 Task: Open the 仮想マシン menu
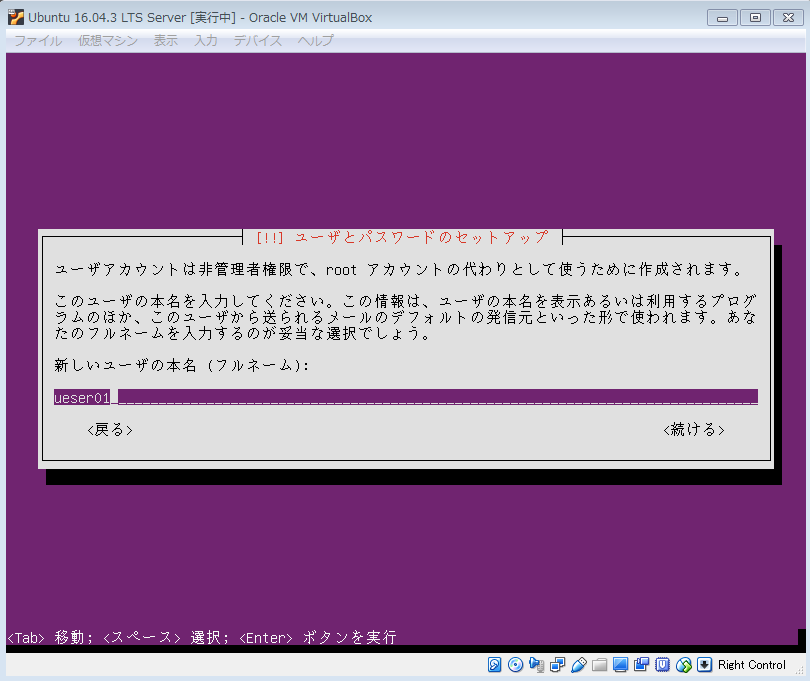click(x=108, y=41)
